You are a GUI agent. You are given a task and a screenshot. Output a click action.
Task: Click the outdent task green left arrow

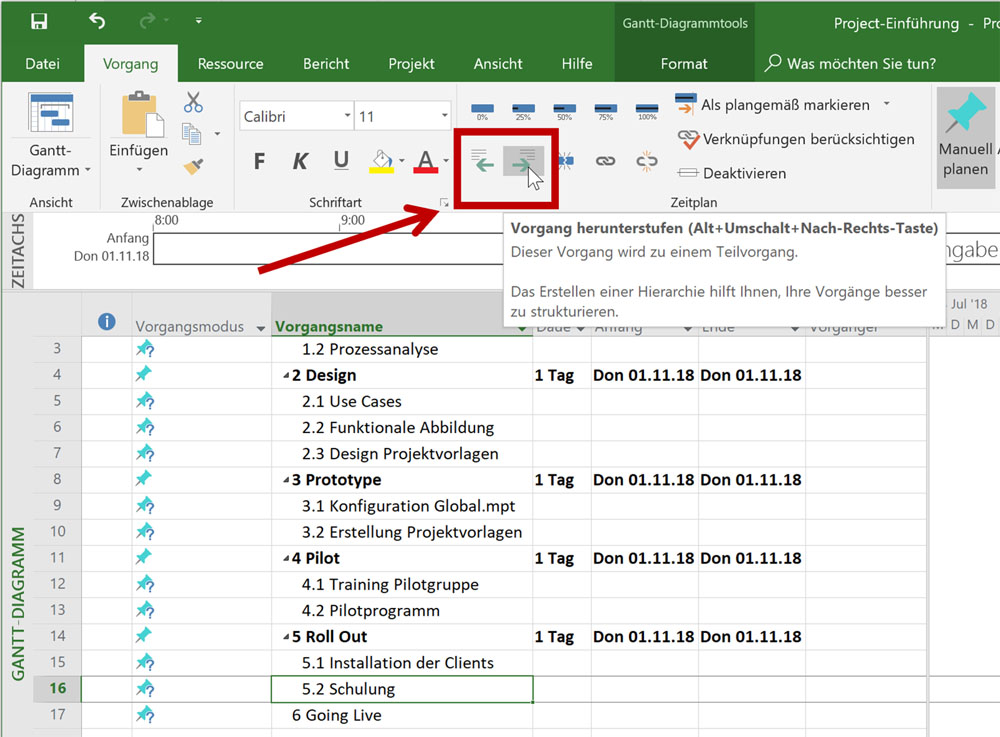[483, 161]
